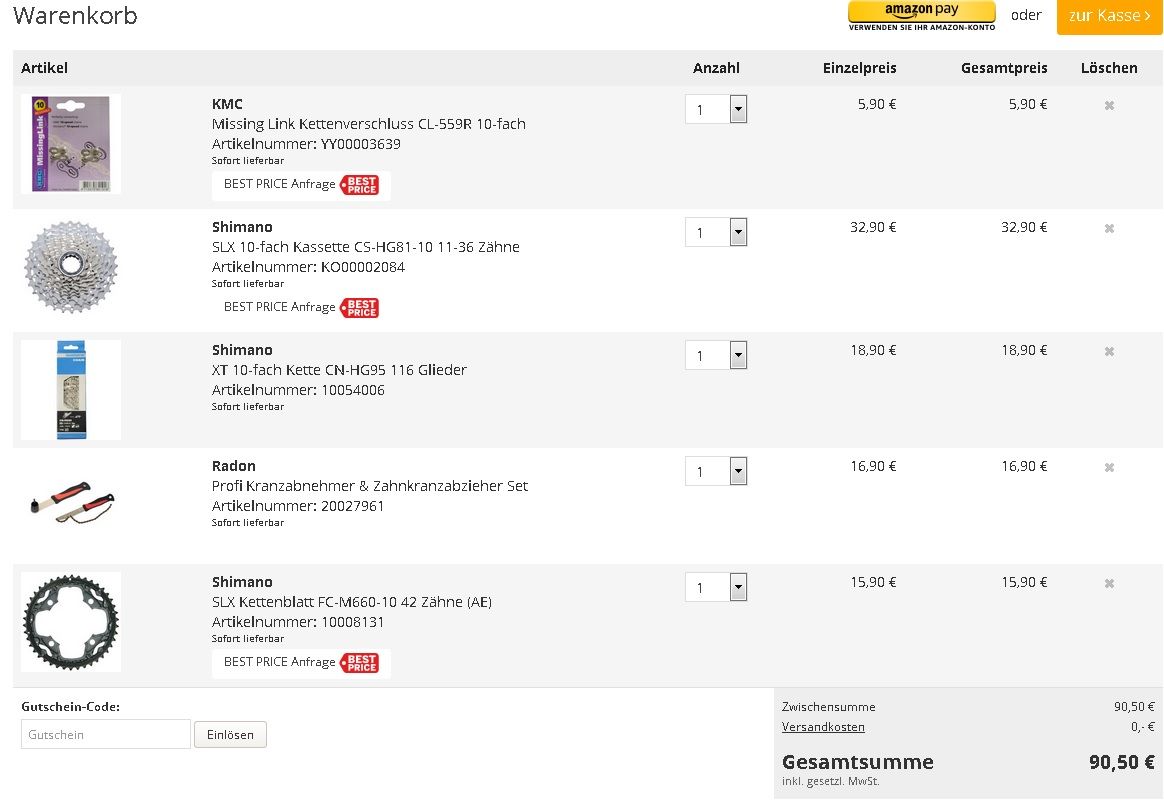The image size is (1164, 804).
Task: Delete the Shimano SLX Kassette item
Action: [x=1109, y=228]
